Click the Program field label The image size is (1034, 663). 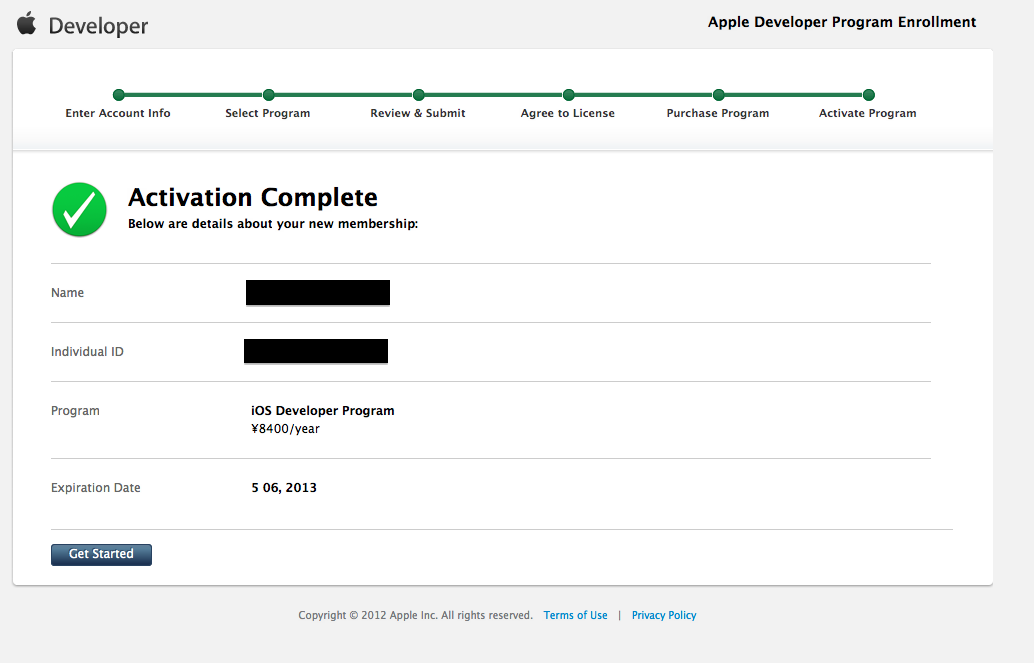pos(75,410)
